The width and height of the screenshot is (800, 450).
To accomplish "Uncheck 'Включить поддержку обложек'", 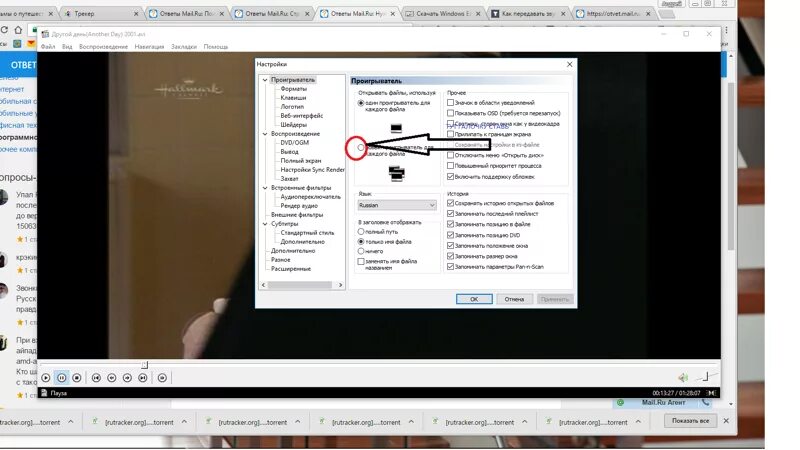I will pos(451,177).
